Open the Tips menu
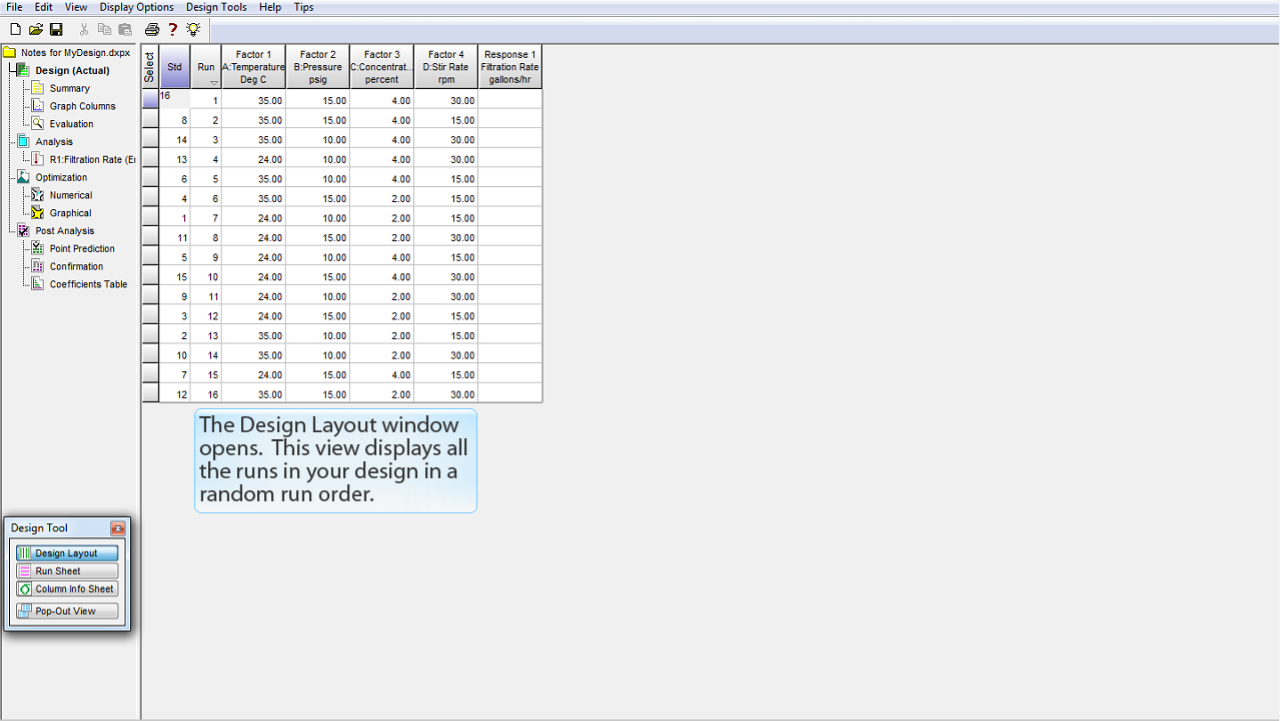 303,7
